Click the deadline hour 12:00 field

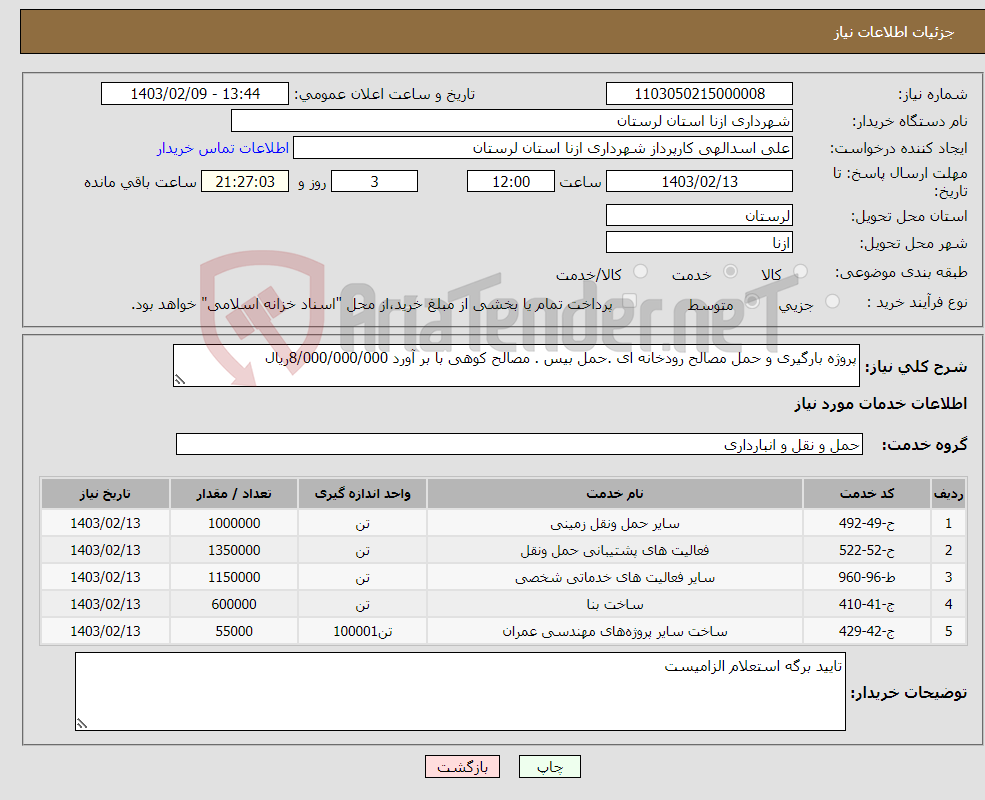[511, 181]
